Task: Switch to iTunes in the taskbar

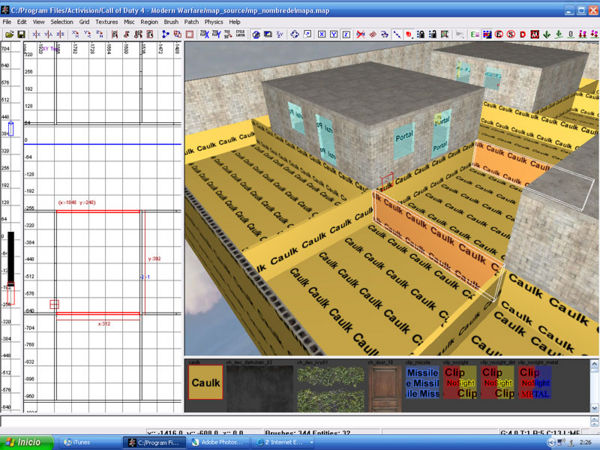Action: click(89, 442)
